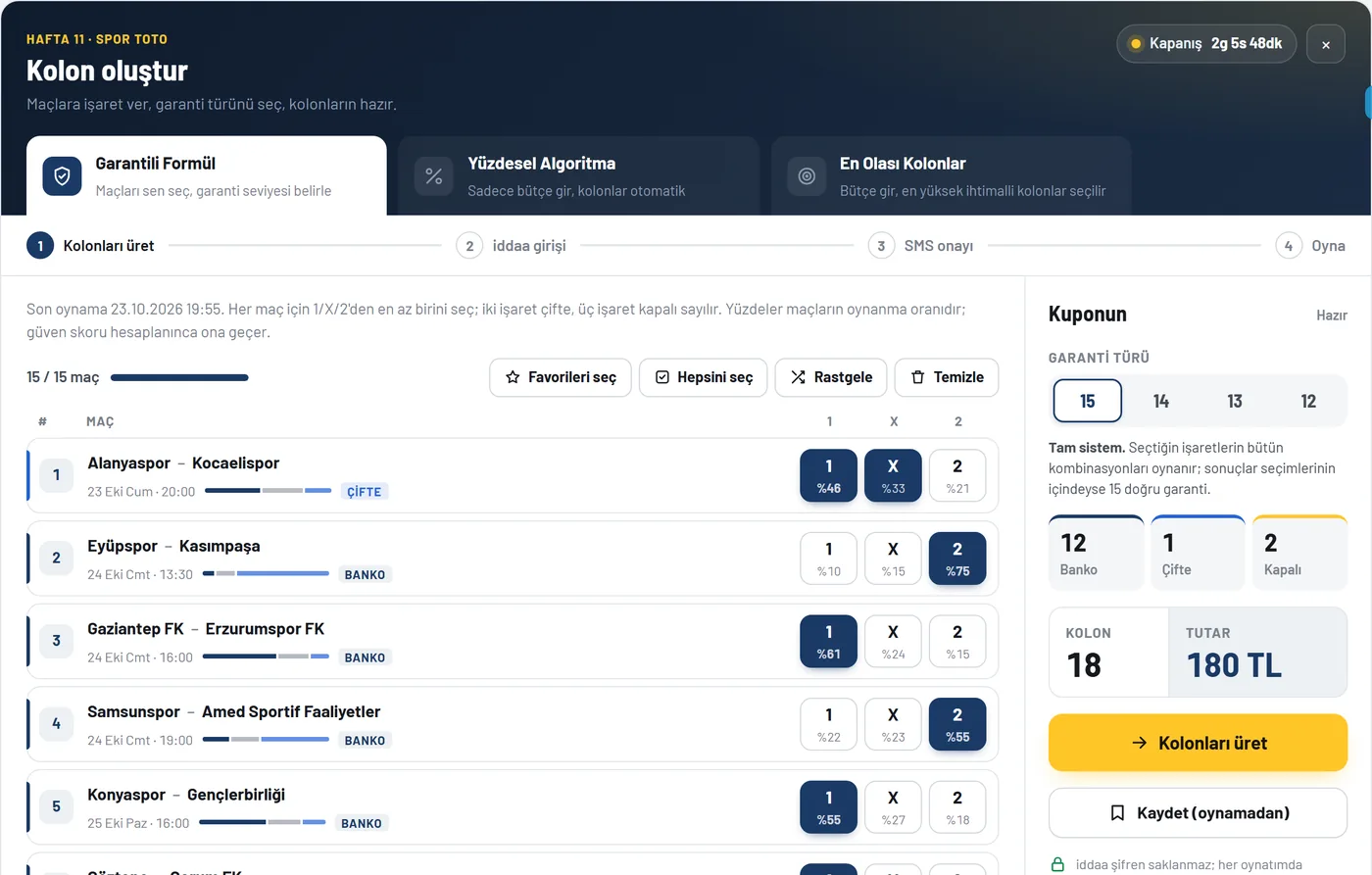Open the En Olası Kolonlar tab
The height and width of the screenshot is (875, 1372).
click(x=952, y=176)
